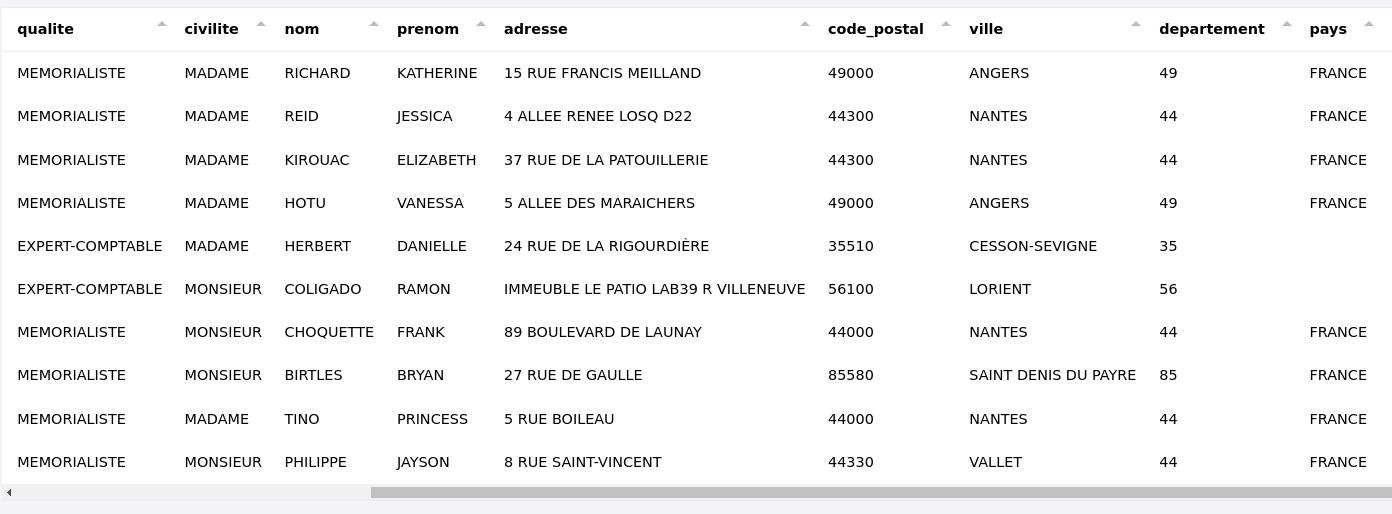
Task: Select COLIGADO in the nom column
Action: click(323, 289)
